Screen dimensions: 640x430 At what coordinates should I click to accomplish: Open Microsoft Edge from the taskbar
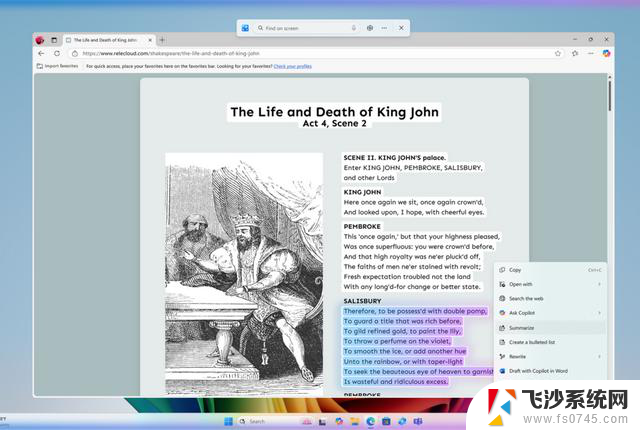(x=371, y=421)
